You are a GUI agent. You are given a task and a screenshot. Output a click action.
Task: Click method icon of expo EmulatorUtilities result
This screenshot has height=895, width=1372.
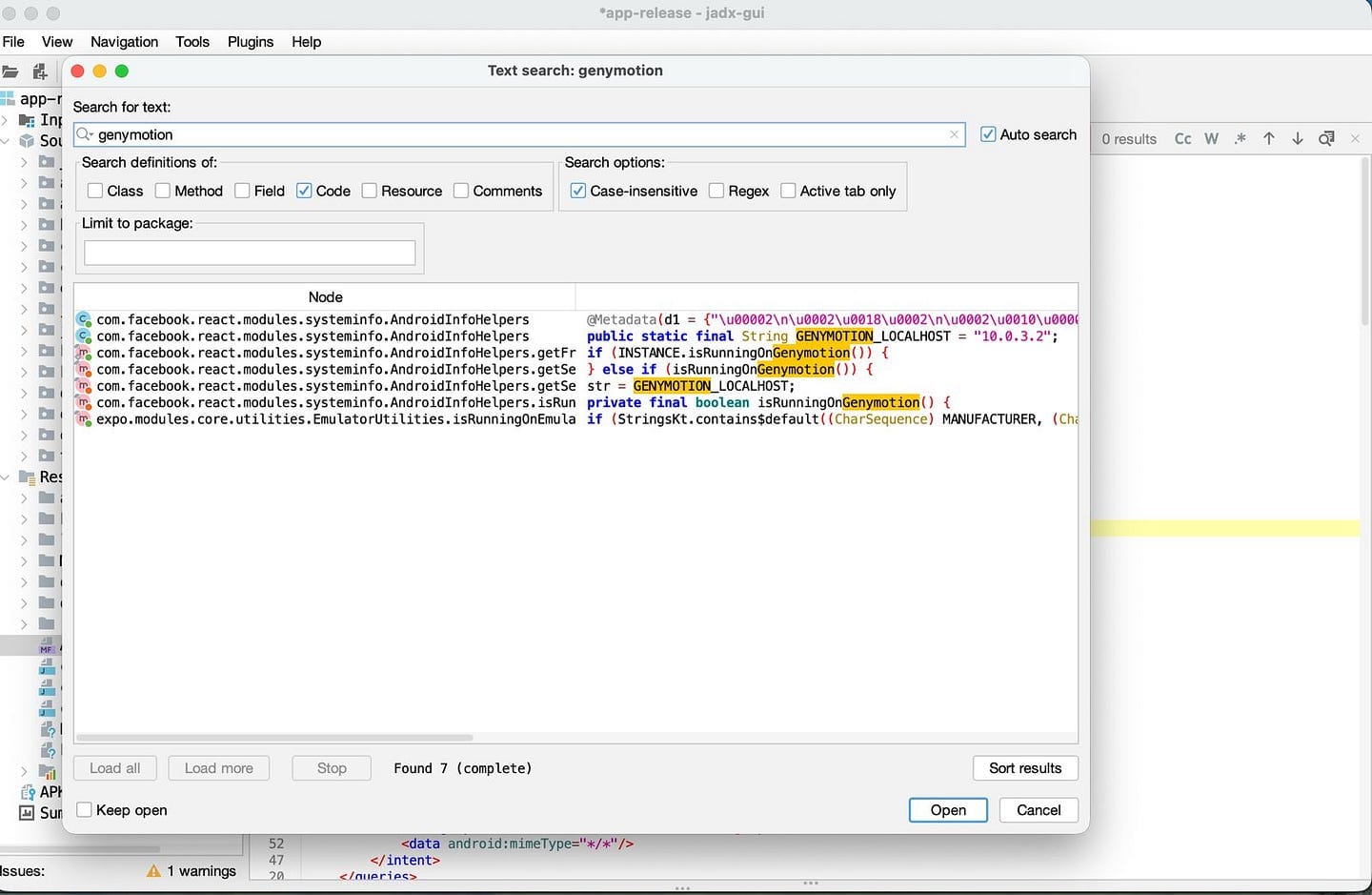pyautogui.click(x=84, y=419)
